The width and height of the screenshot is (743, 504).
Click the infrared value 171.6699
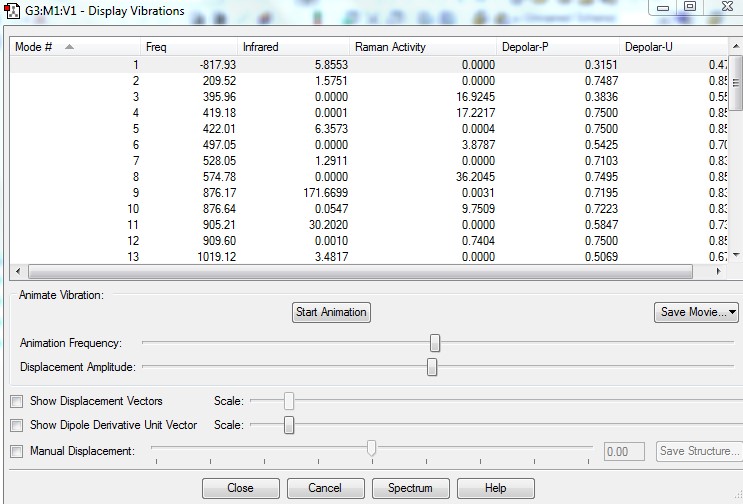pyautogui.click(x=326, y=193)
